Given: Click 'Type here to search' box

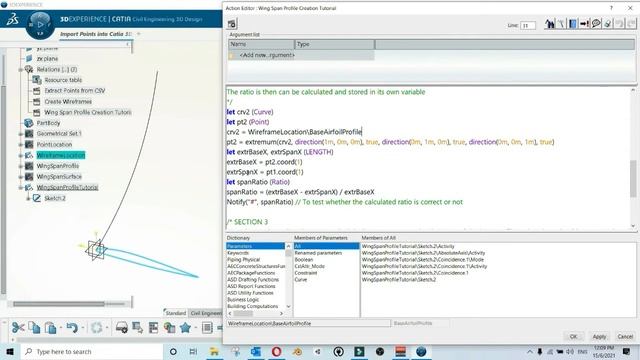Looking at the screenshot, I should click(92, 351).
